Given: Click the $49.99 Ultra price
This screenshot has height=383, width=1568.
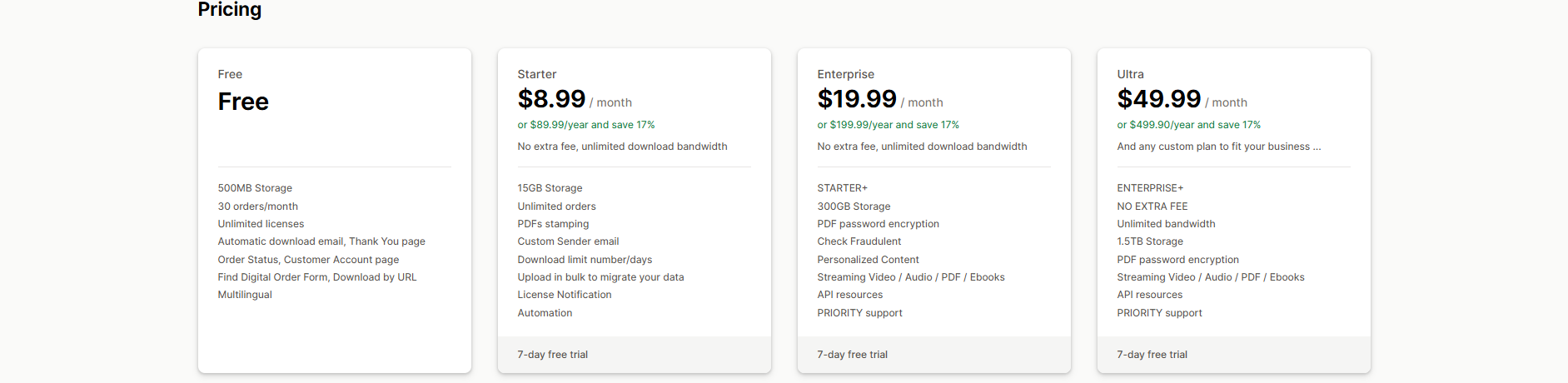Looking at the screenshot, I should (1158, 99).
